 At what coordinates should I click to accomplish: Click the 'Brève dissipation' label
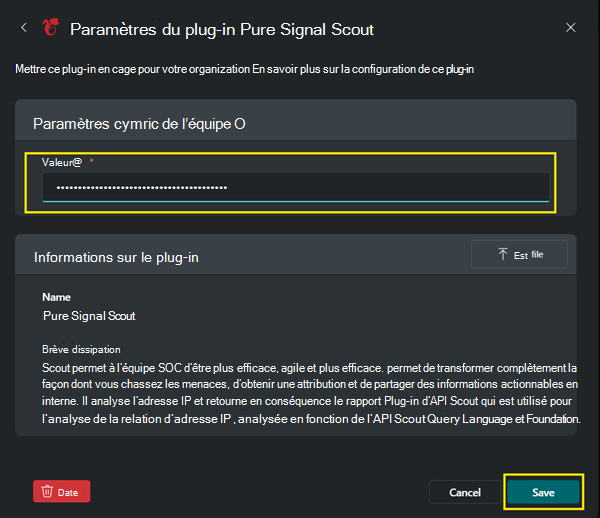(81, 349)
